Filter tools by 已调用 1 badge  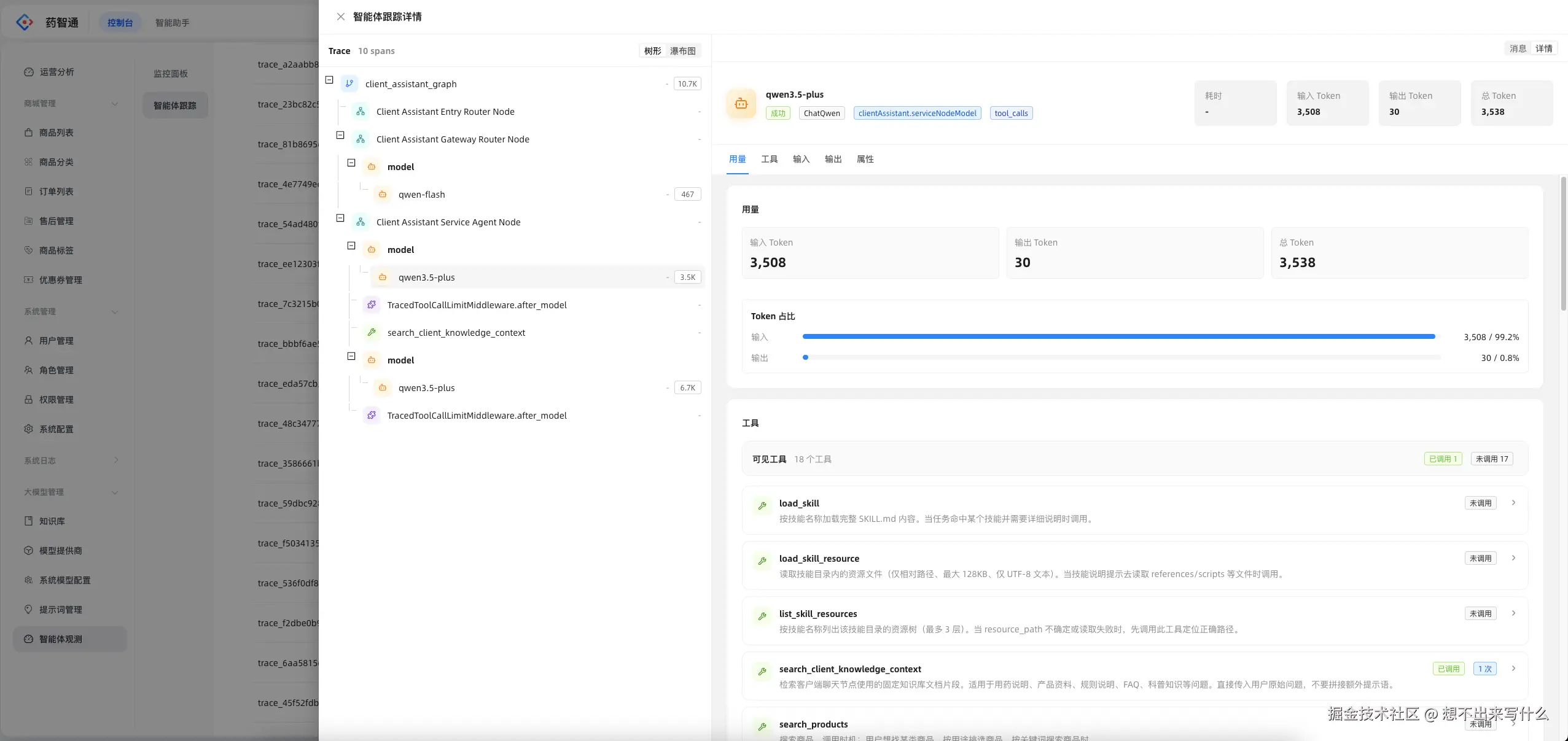[1443, 459]
